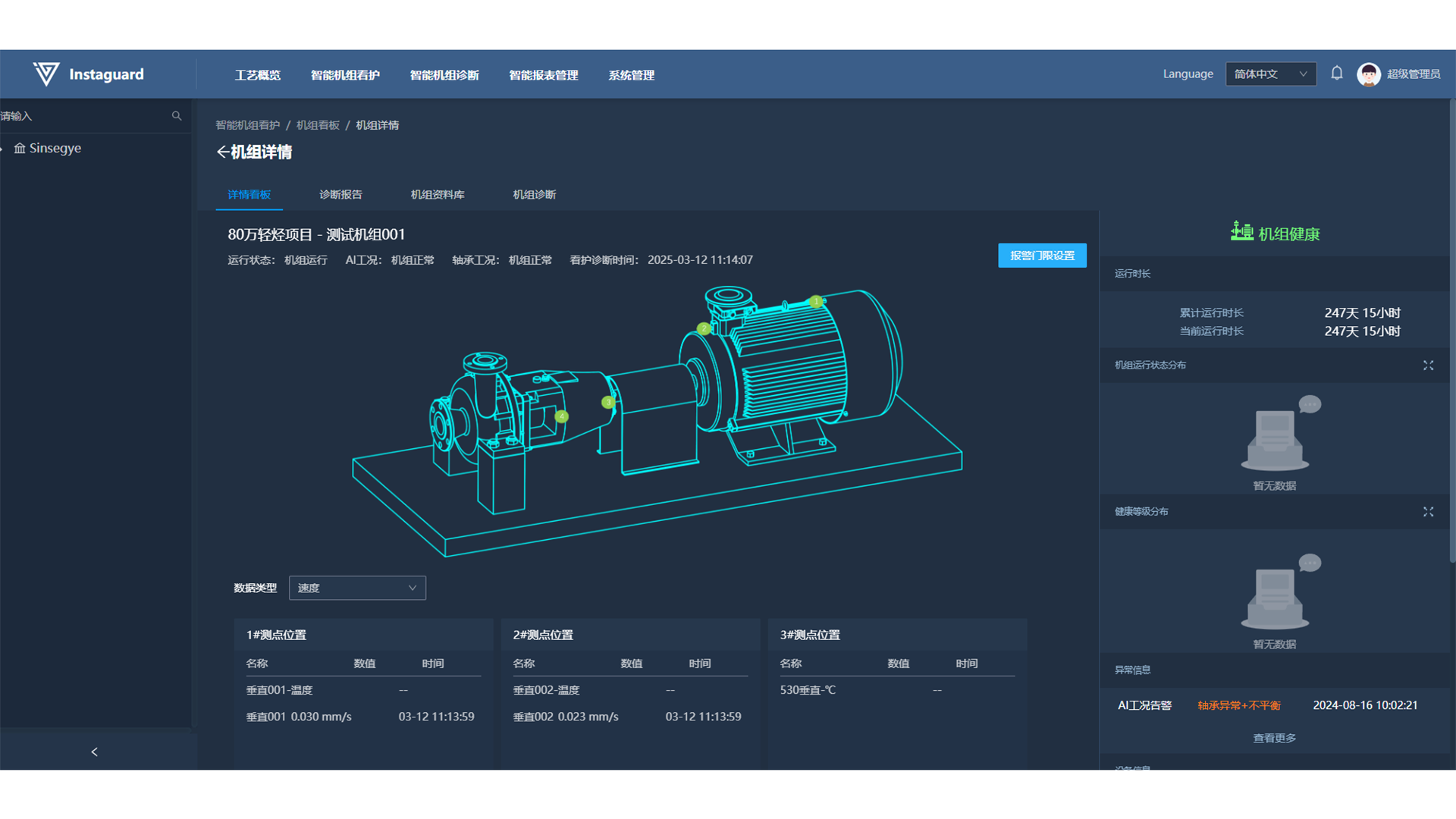Open the notification bell
1456x819 pixels.
tap(1337, 74)
